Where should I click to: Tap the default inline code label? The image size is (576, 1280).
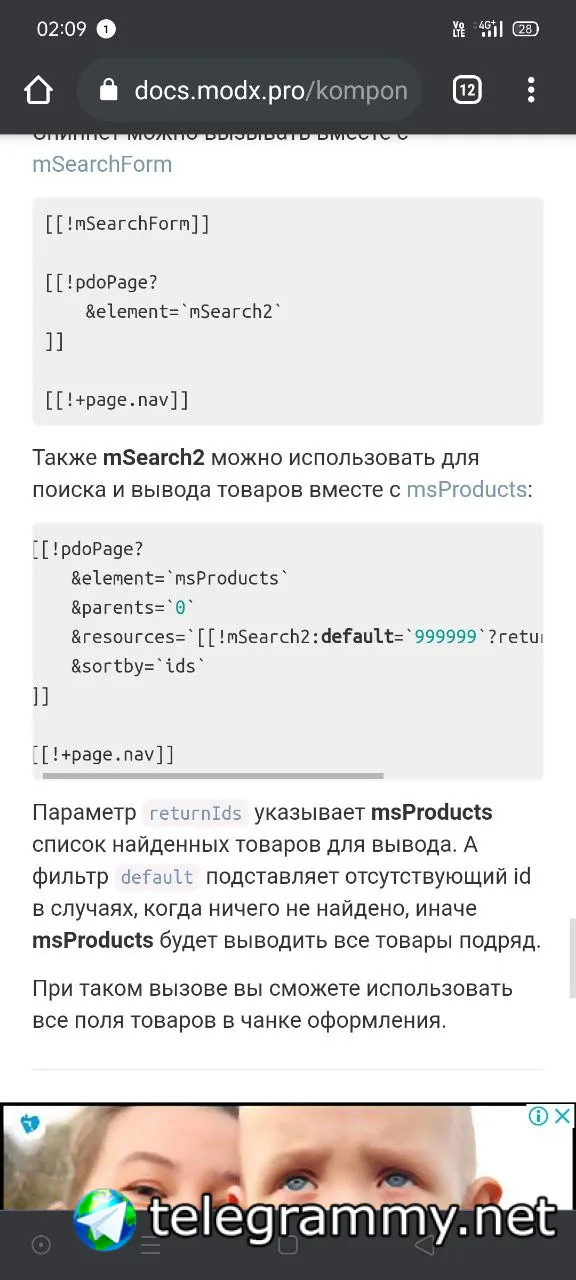tap(157, 877)
